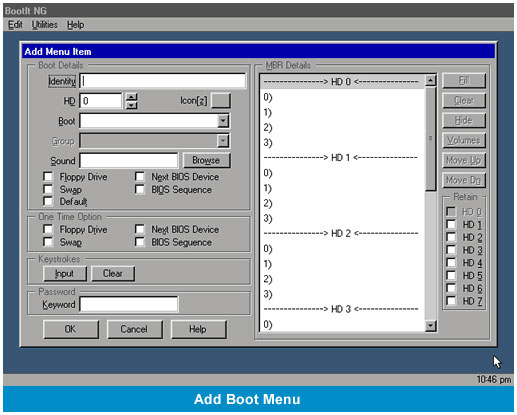Click the Volumes button

coord(464,140)
